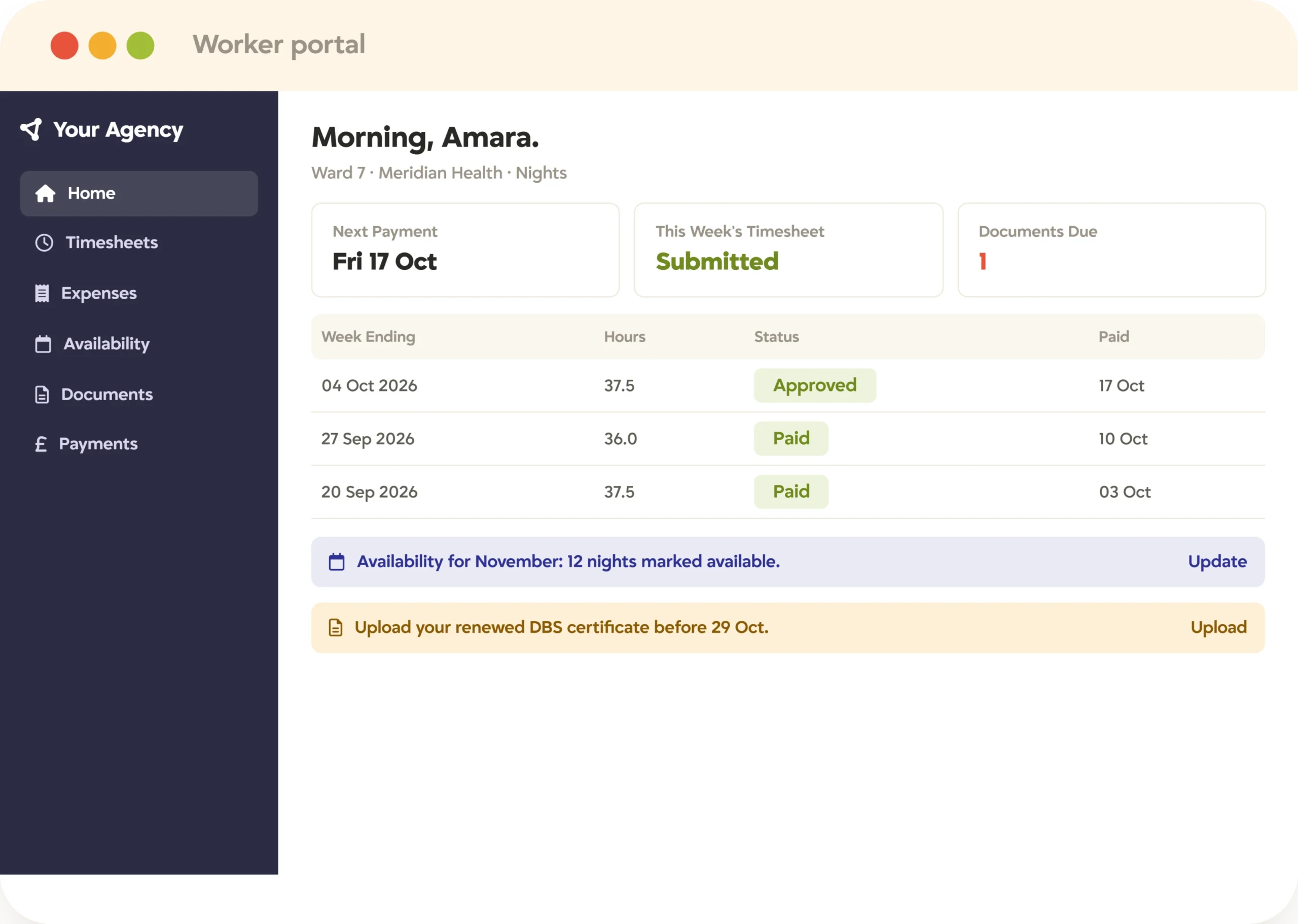Screen dimensions: 1298x924
Task: Select the 27 Sep 2026 week ending cell
Action: pos(368,439)
